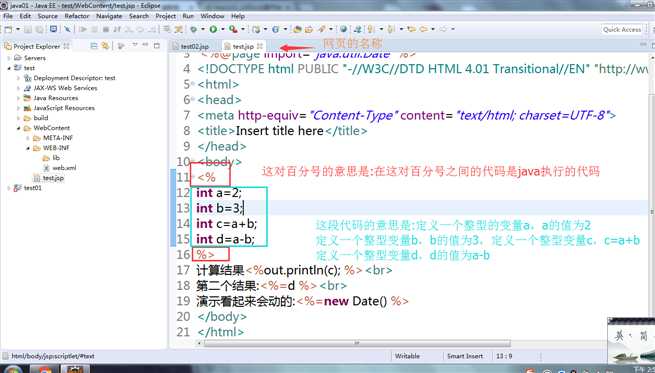Expand the META-INF folder node

pyautogui.click(x=28, y=138)
